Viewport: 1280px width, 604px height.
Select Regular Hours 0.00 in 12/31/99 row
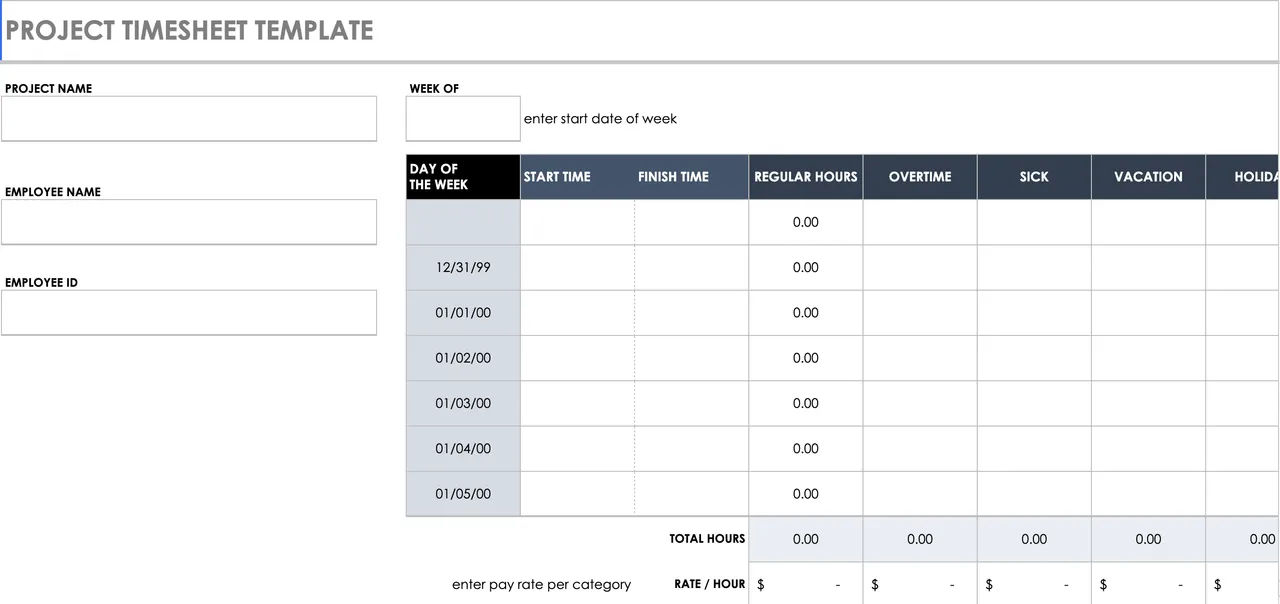(x=806, y=268)
